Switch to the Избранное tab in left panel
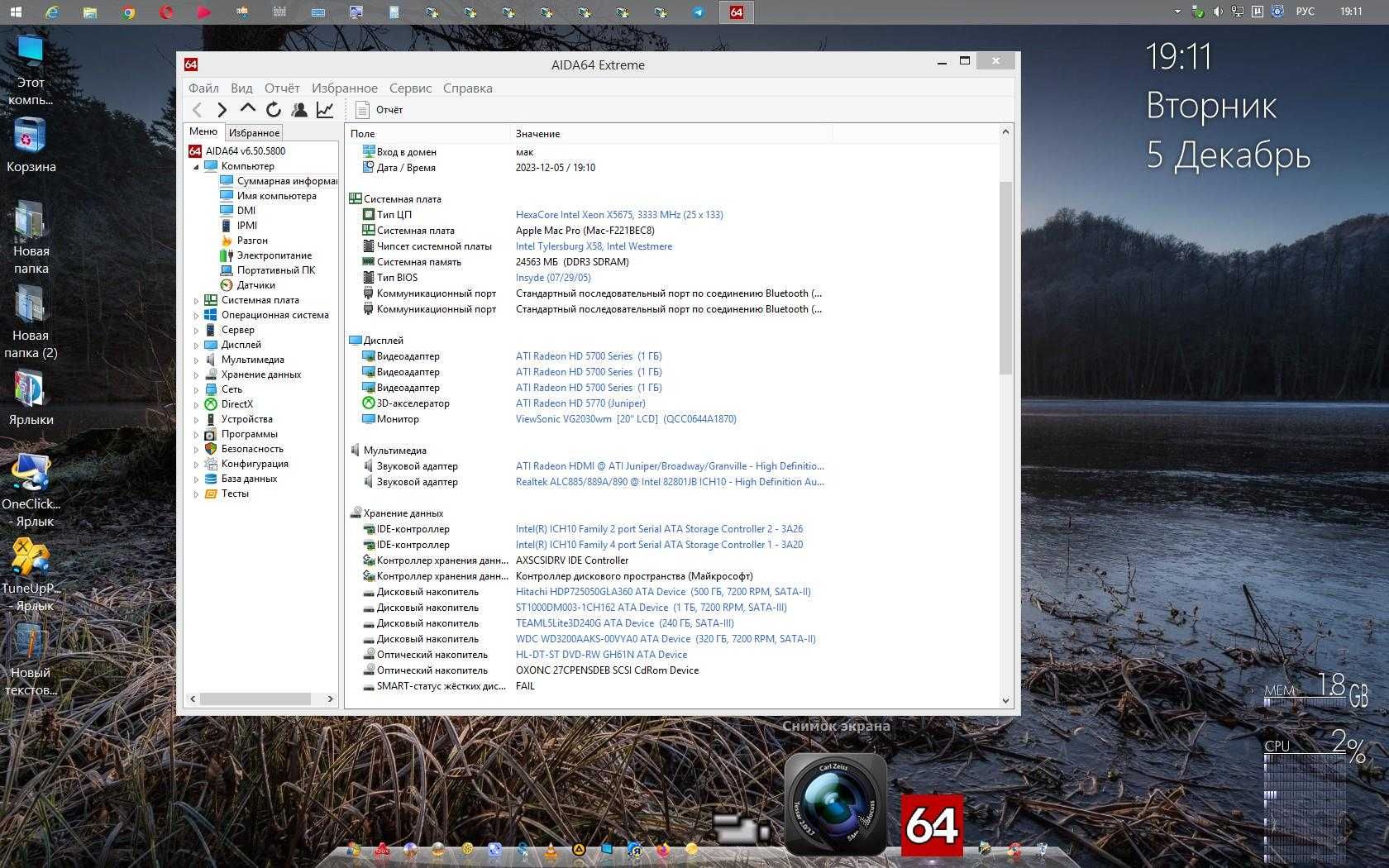This screenshot has width=1389, height=868. coord(254,132)
